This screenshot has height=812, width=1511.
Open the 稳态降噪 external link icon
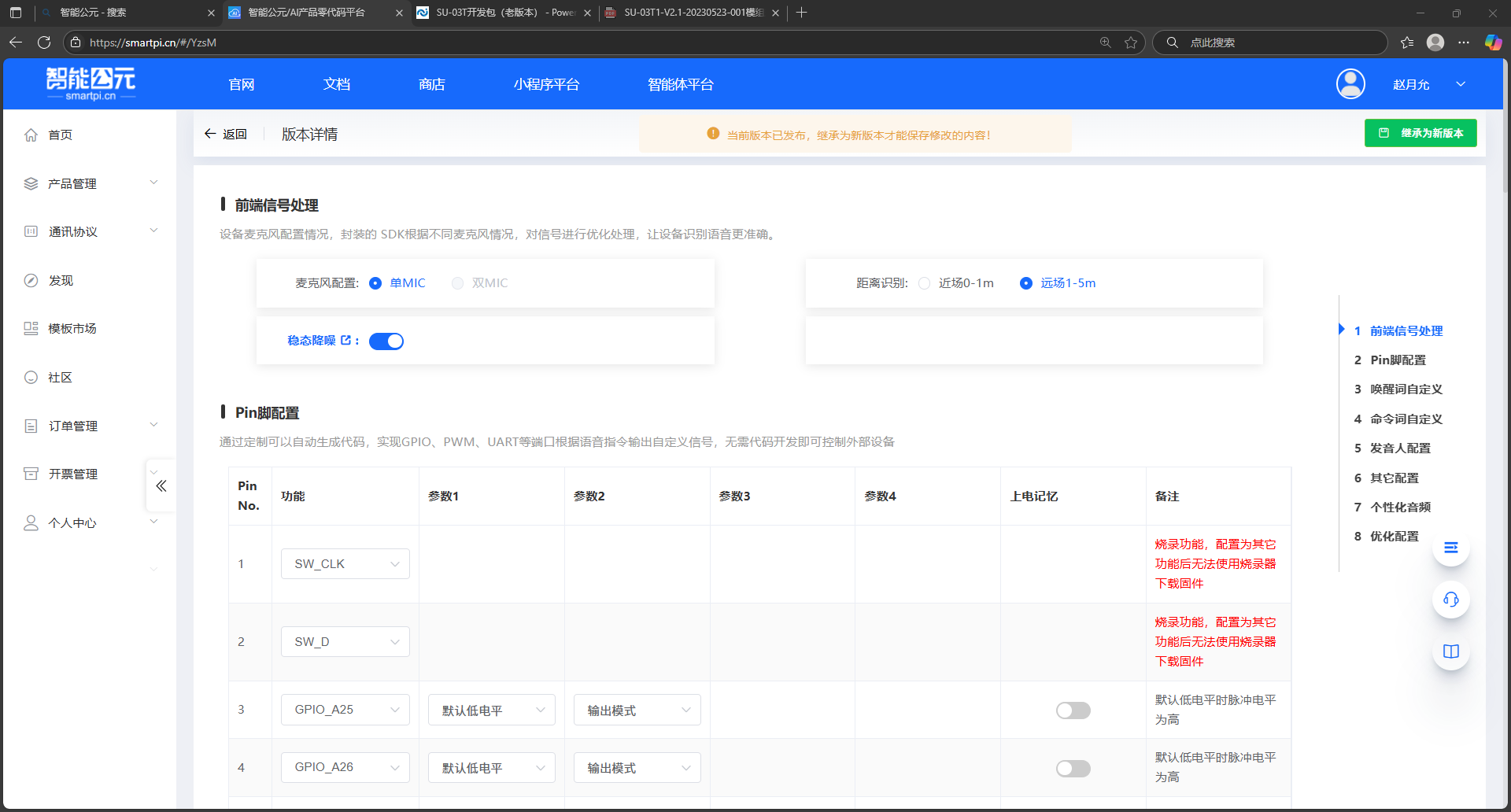(x=345, y=340)
